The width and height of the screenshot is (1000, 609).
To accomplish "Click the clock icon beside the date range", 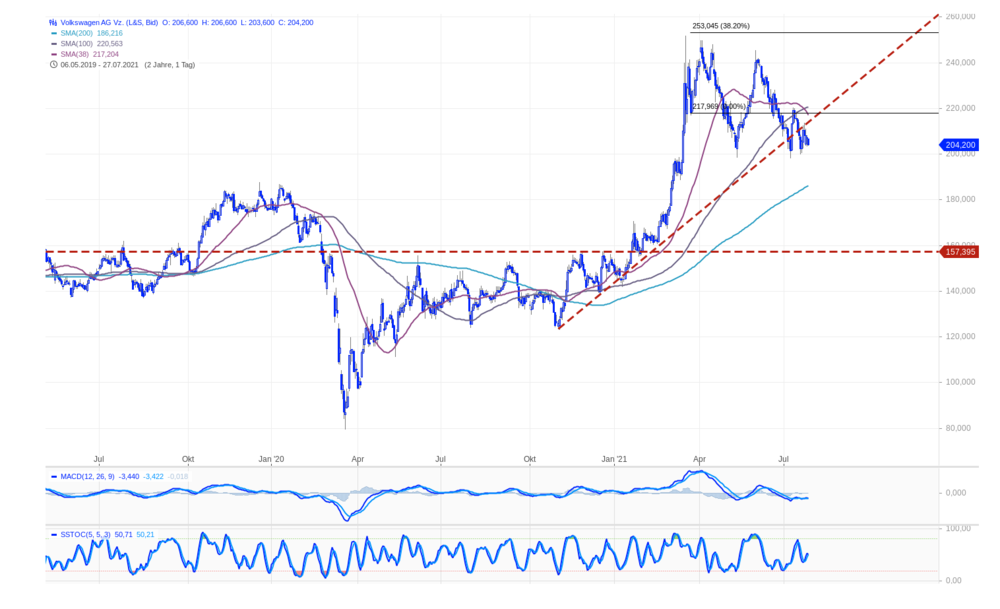I will point(54,65).
